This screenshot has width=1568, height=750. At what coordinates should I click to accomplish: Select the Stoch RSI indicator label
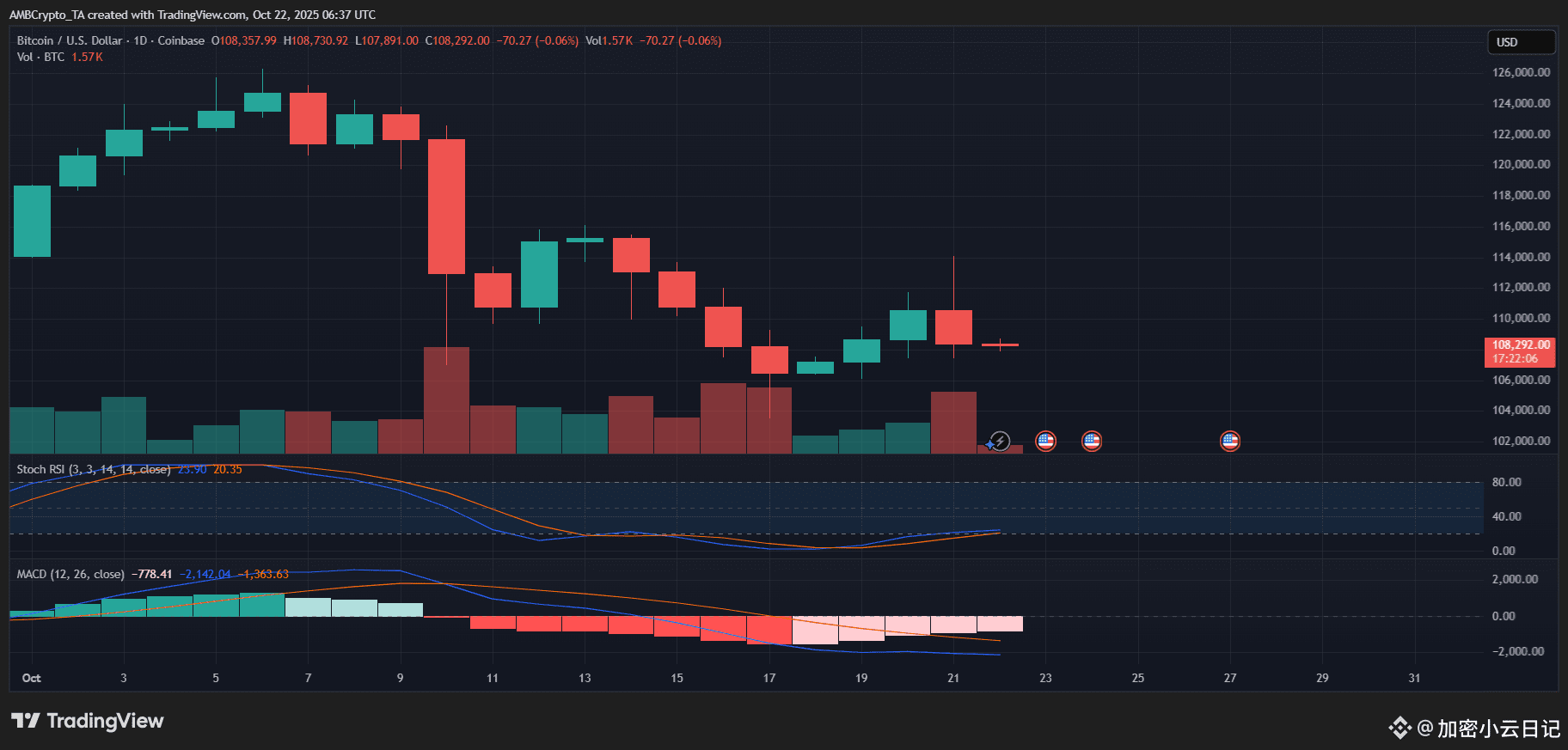pos(94,469)
